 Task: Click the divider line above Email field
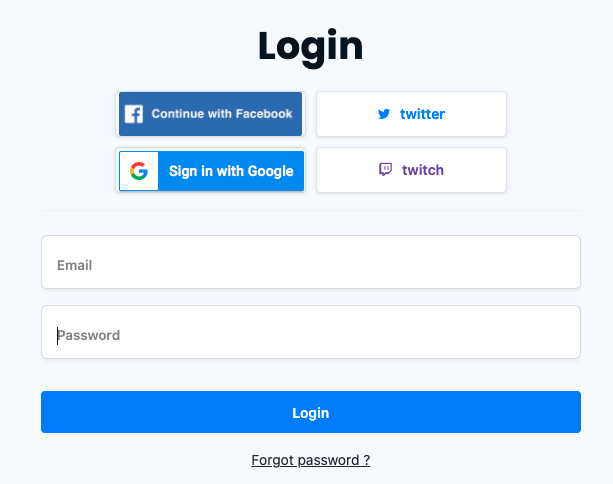(310, 210)
